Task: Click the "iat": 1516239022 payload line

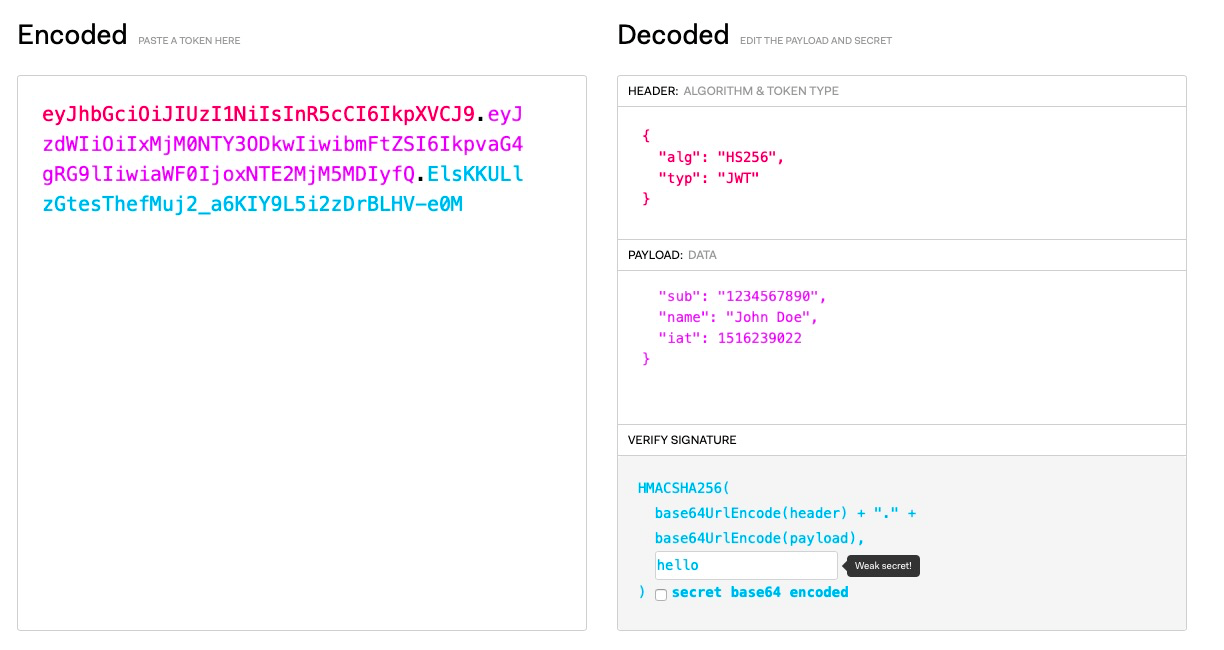Action: (729, 338)
